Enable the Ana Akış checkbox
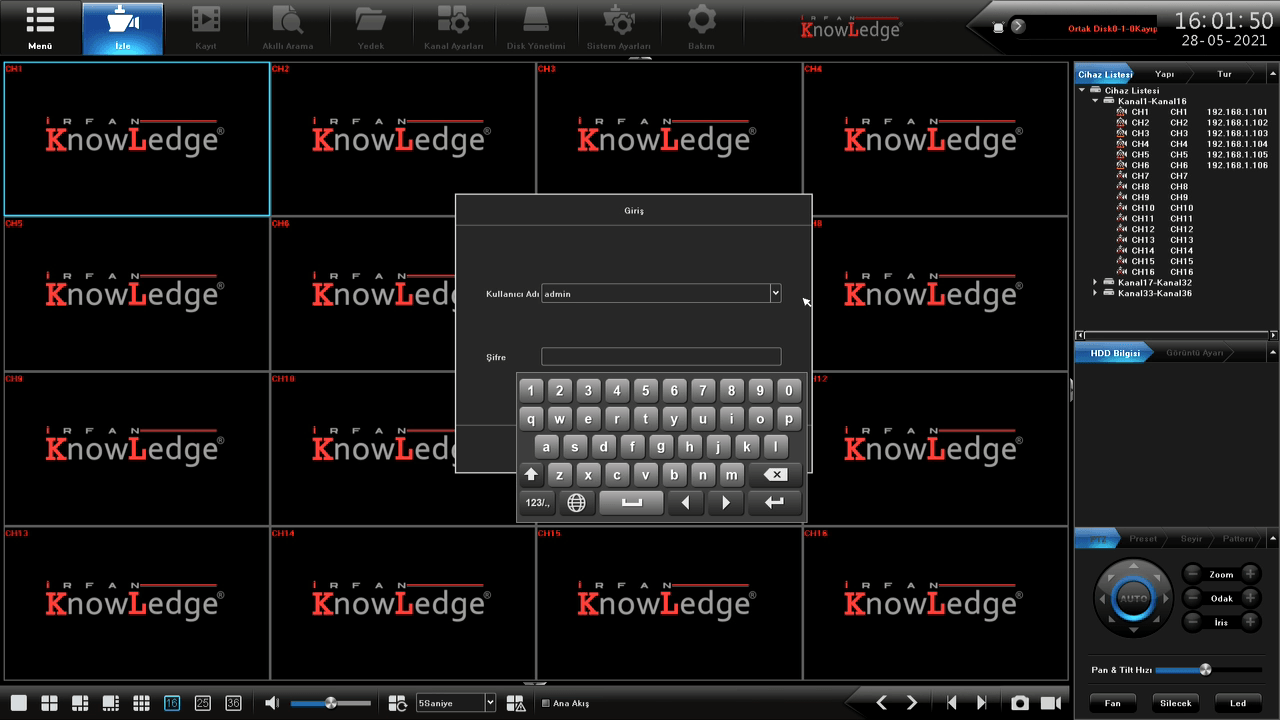 coord(545,703)
